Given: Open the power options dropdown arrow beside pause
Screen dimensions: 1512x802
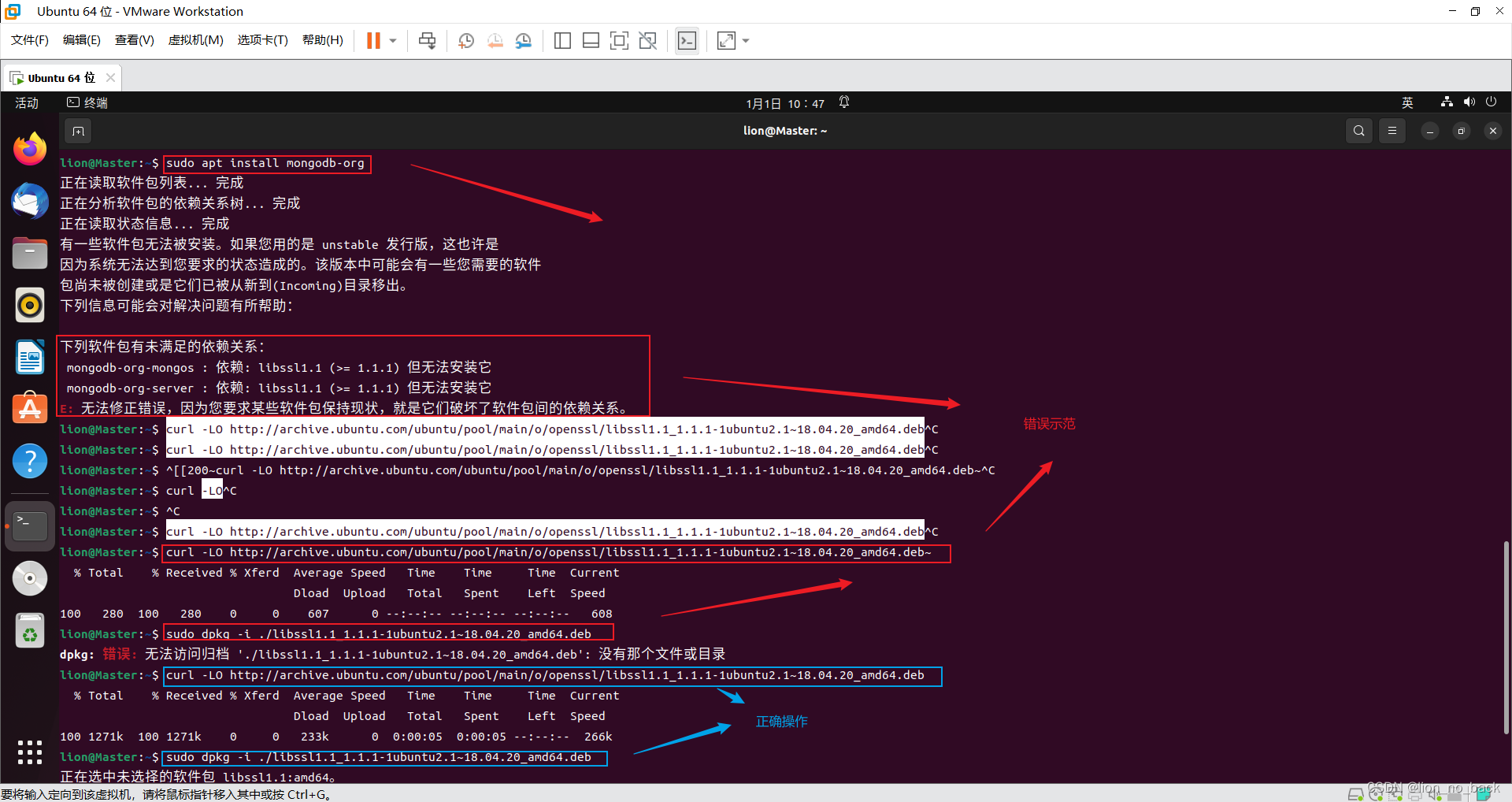Looking at the screenshot, I should tap(393, 40).
